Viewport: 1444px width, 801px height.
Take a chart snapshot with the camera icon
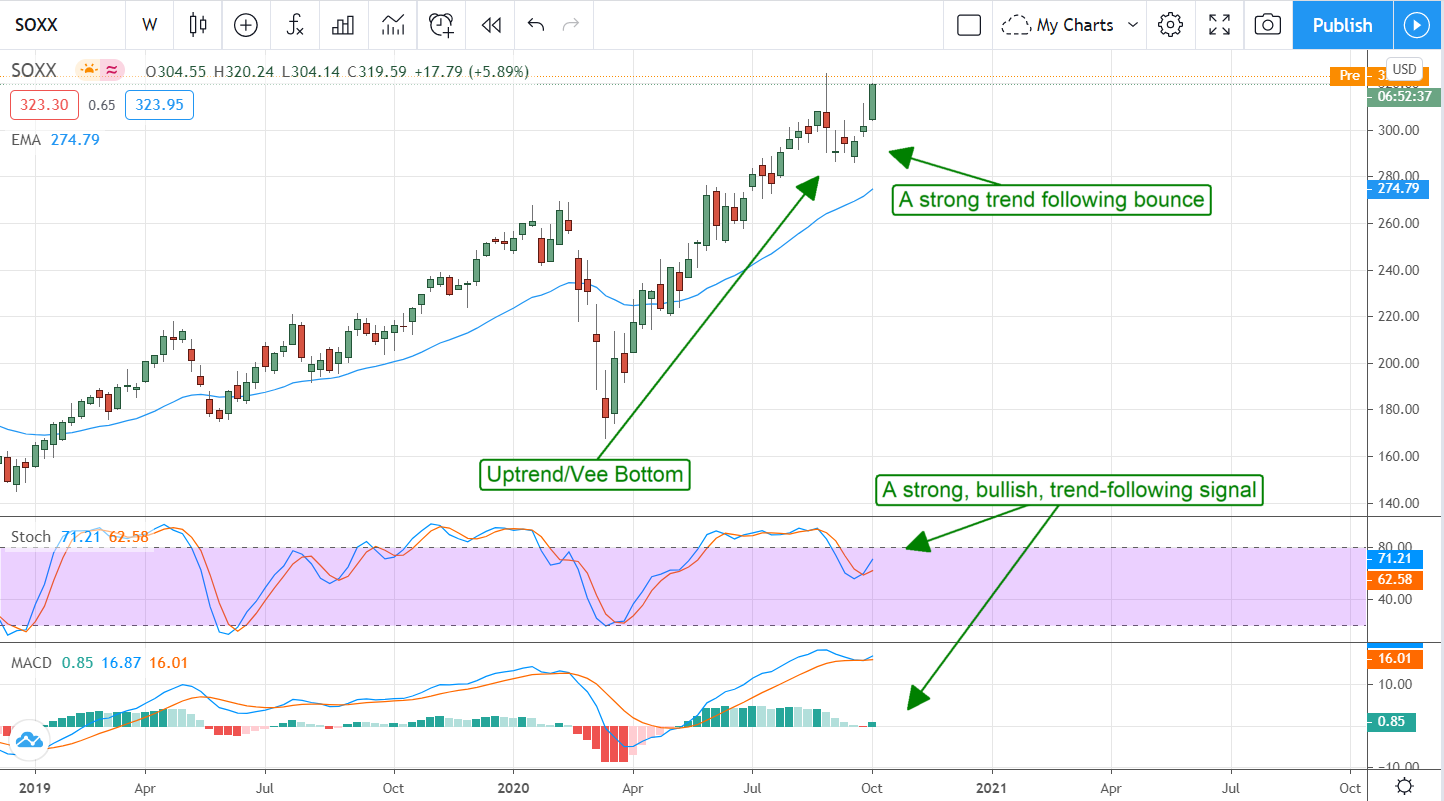point(1267,25)
